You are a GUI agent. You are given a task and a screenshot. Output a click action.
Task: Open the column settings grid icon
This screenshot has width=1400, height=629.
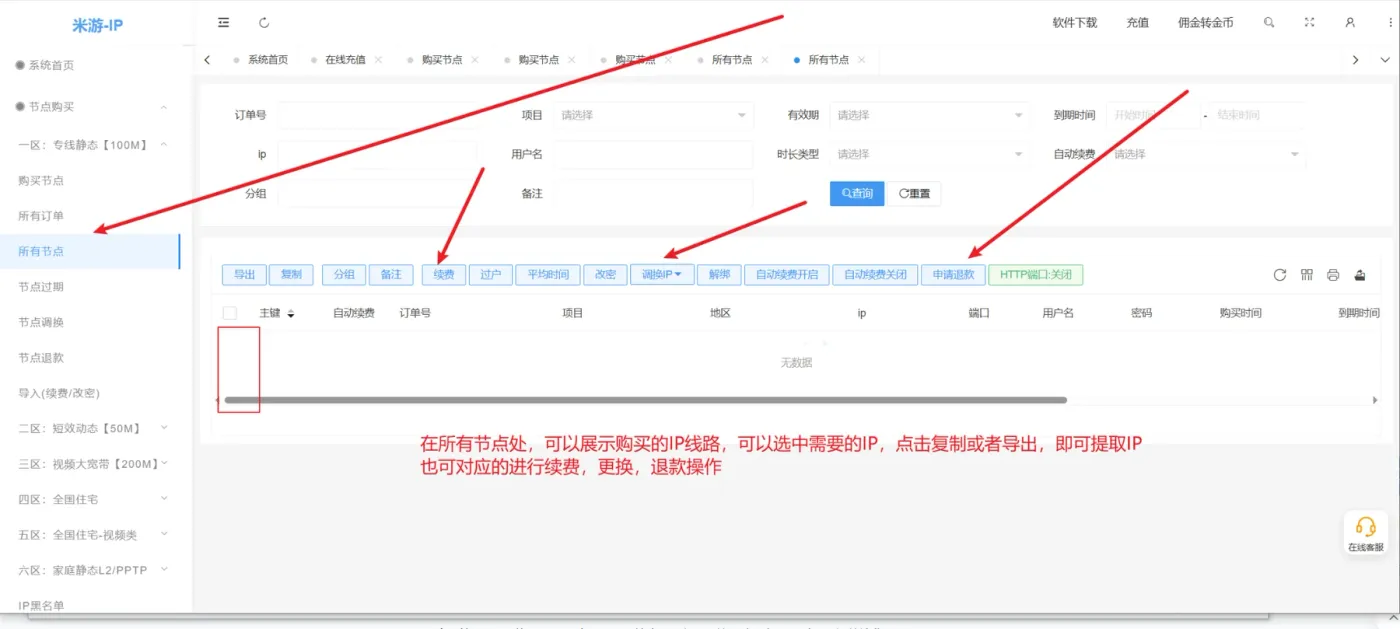[1306, 275]
